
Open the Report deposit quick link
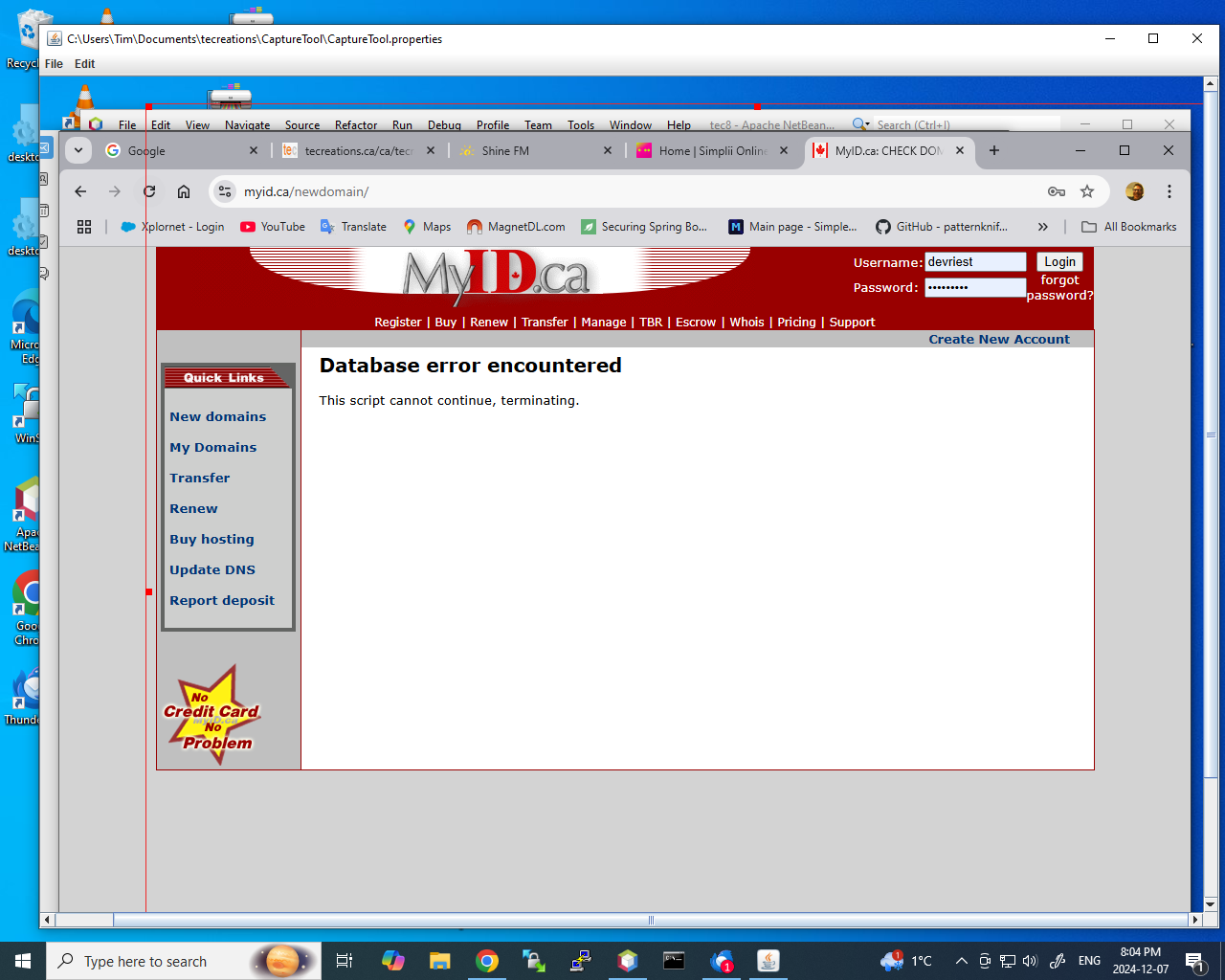coord(222,601)
